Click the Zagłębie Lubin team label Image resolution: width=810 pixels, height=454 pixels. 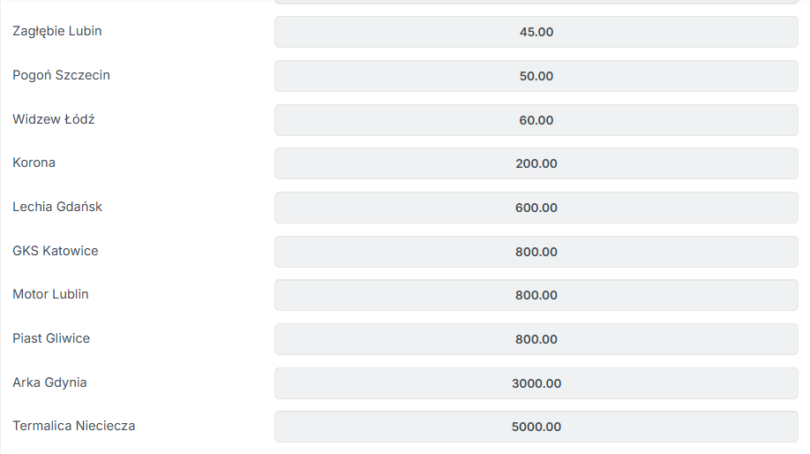pos(57,32)
